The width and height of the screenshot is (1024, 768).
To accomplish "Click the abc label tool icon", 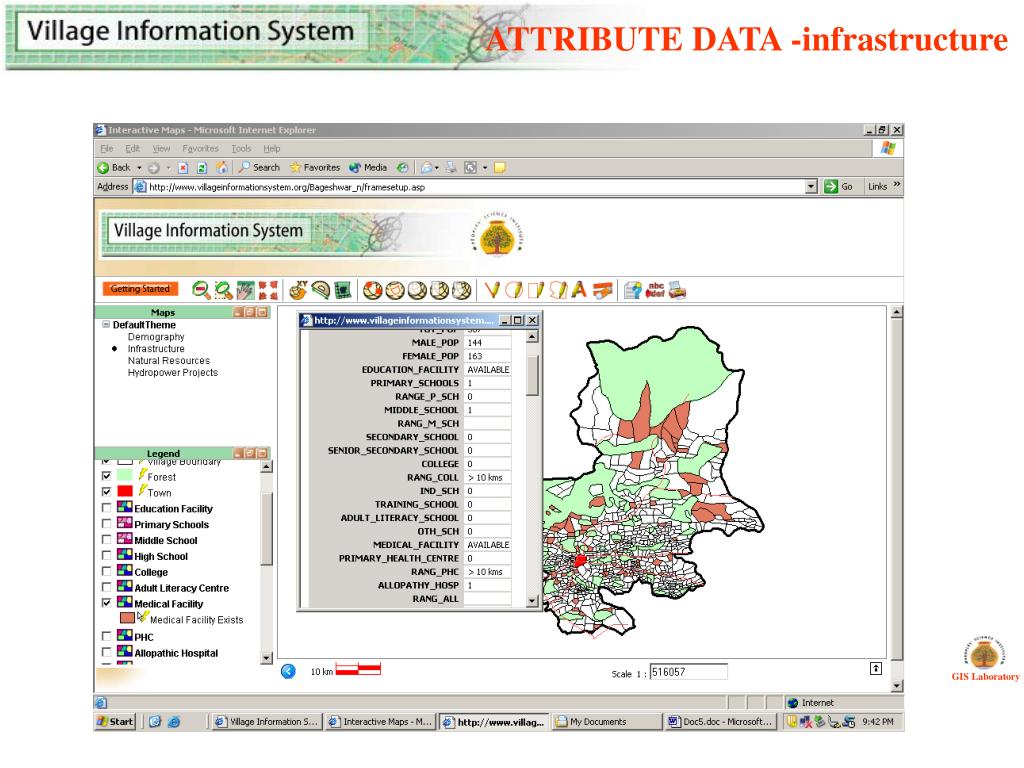I will [654, 290].
